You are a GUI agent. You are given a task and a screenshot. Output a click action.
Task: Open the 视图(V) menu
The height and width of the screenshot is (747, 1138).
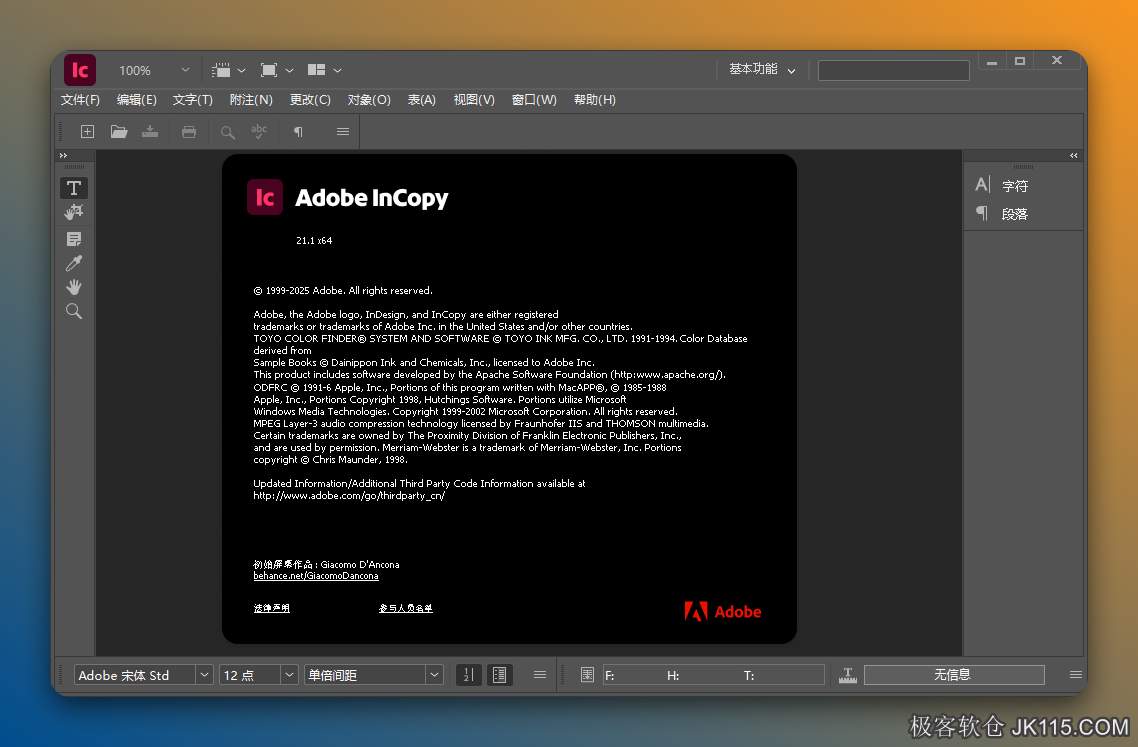(474, 99)
